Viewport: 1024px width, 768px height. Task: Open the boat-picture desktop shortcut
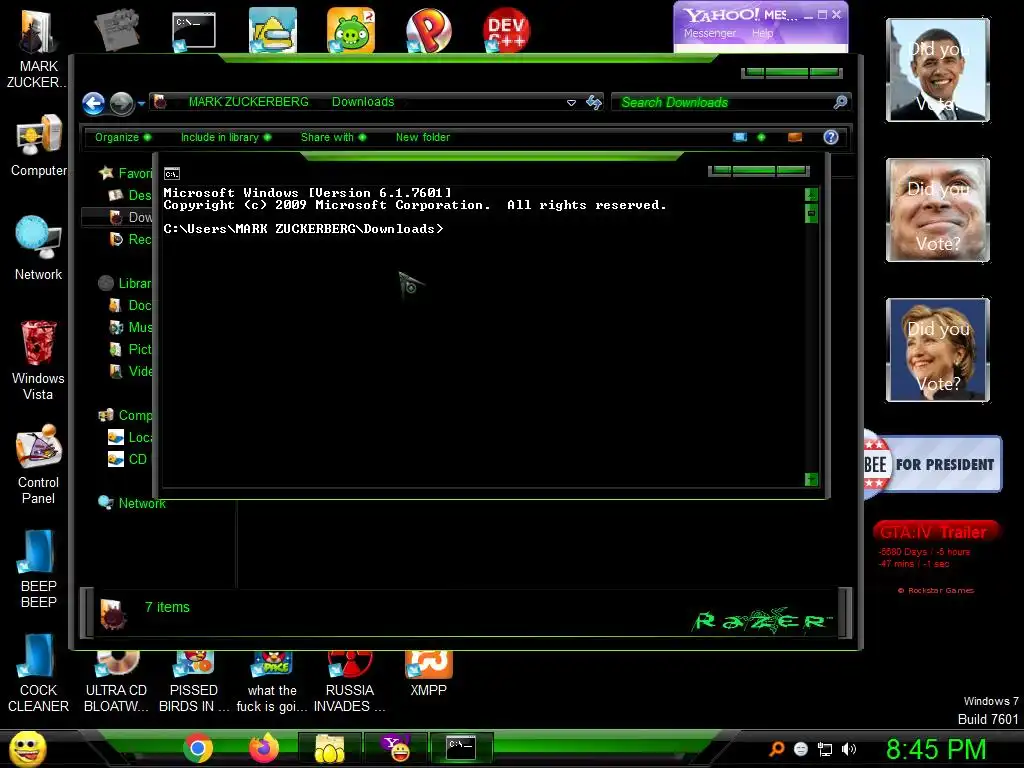272,30
